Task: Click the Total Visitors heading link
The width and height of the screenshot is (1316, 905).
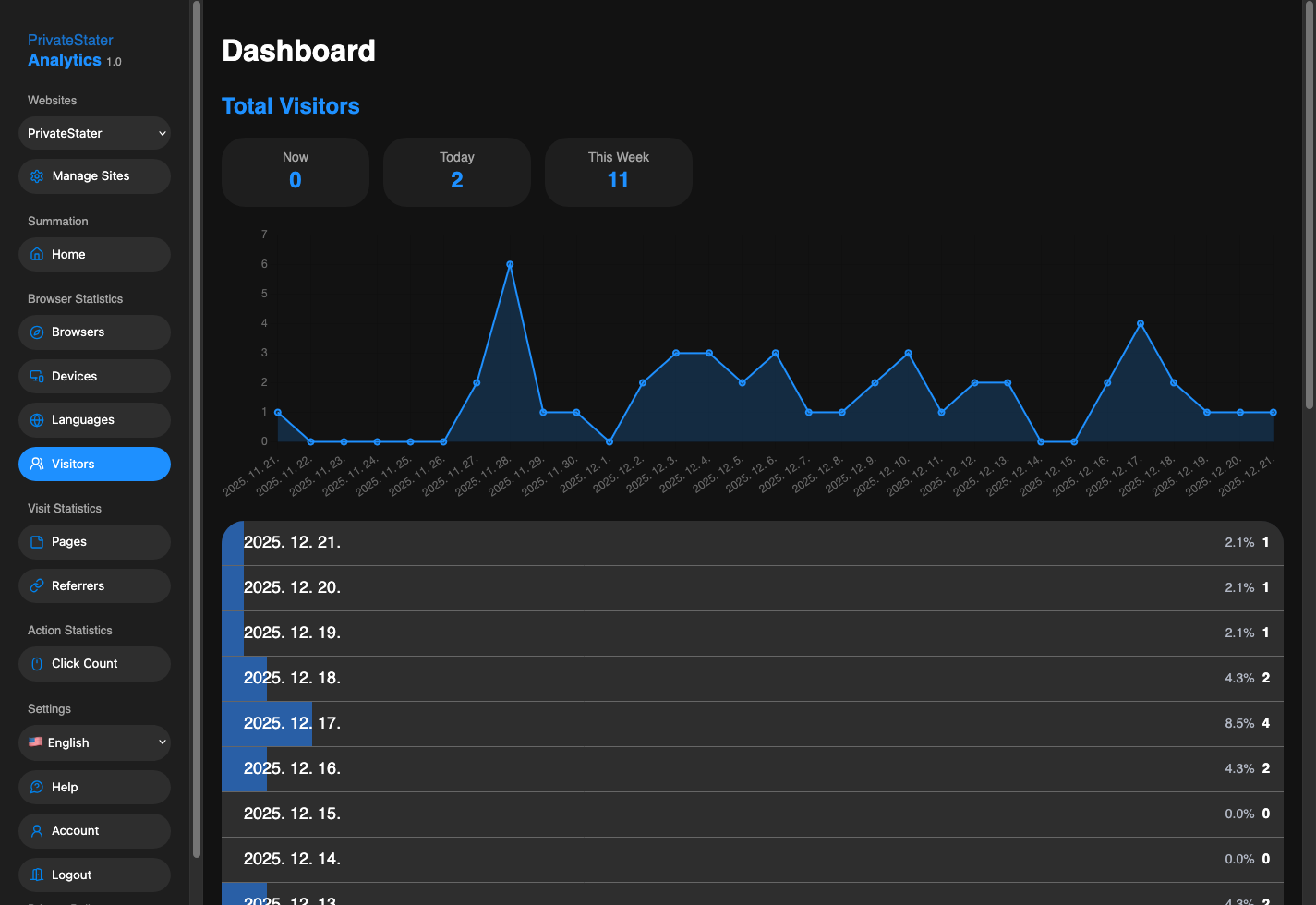Action: [x=290, y=105]
